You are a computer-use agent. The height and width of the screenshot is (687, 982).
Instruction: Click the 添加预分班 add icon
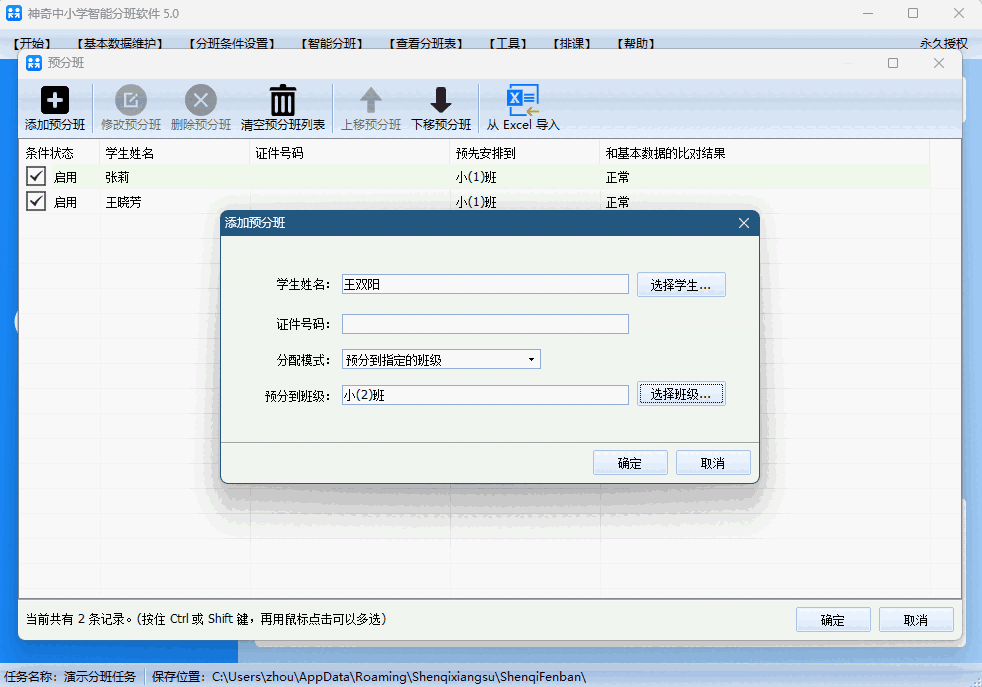[54, 99]
